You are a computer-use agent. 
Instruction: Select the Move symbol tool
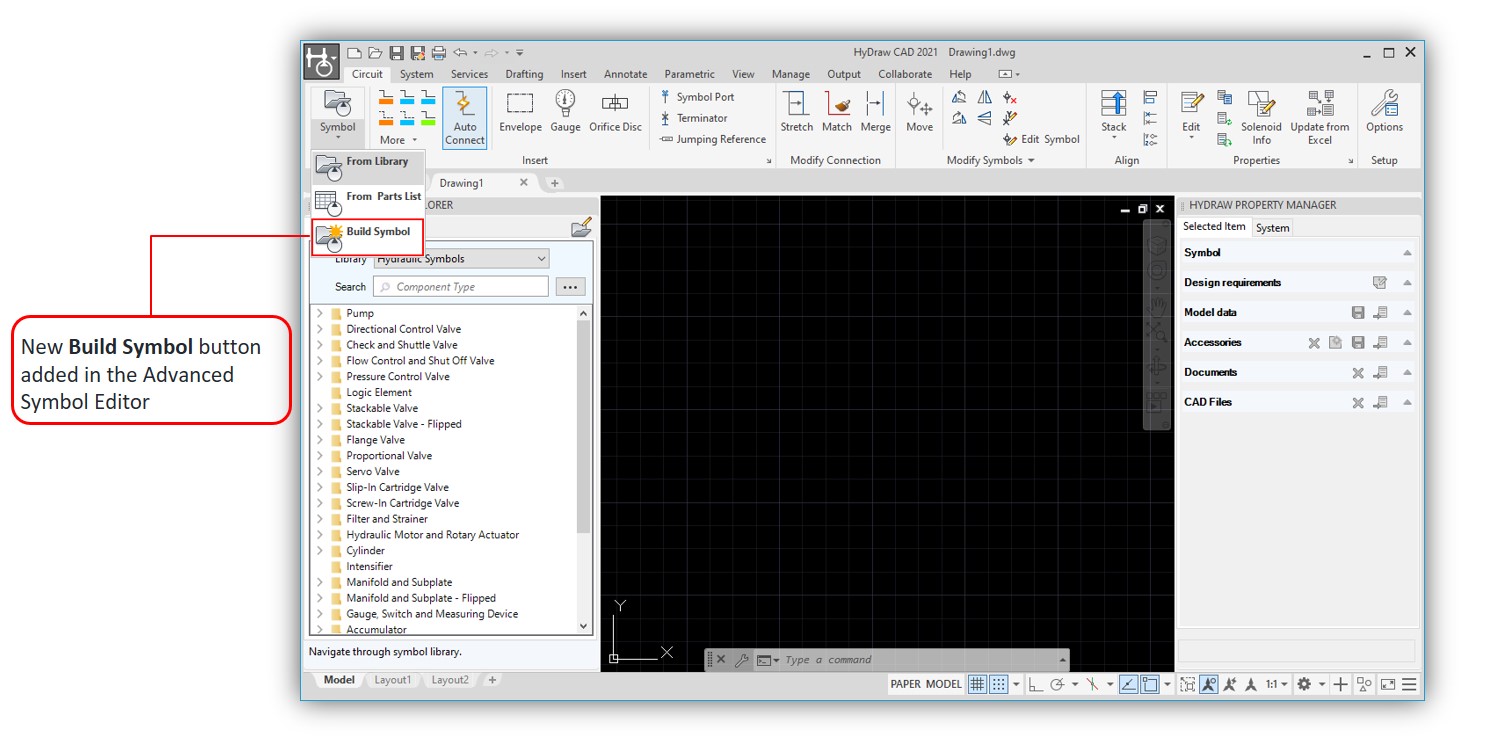pyautogui.click(x=920, y=112)
